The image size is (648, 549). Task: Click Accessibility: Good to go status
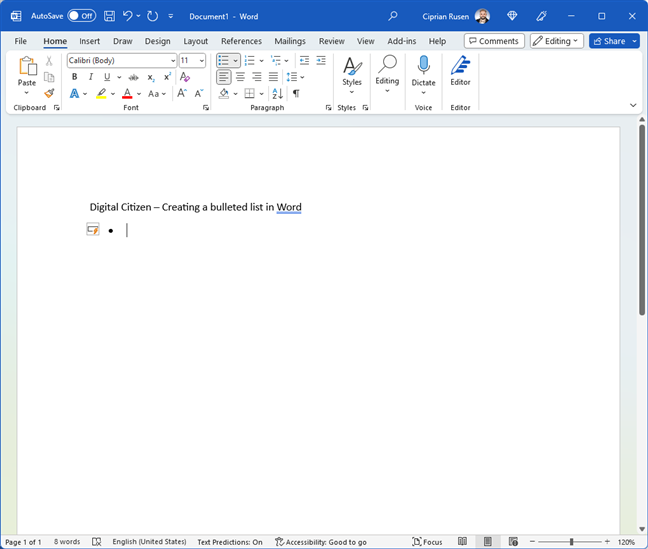tap(321, 542)
